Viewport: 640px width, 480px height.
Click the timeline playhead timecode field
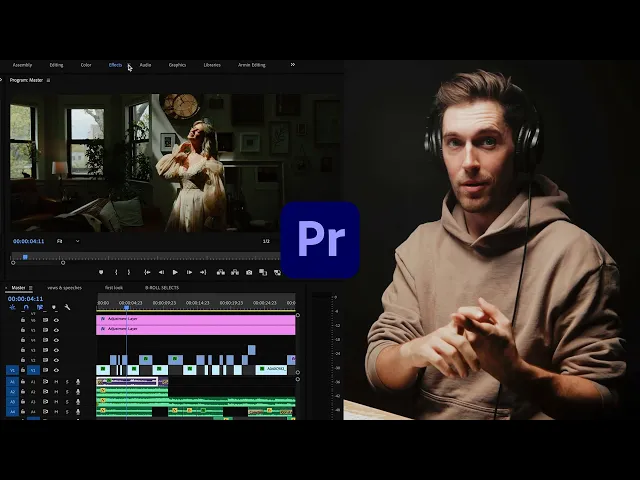(x=25, y=299)
